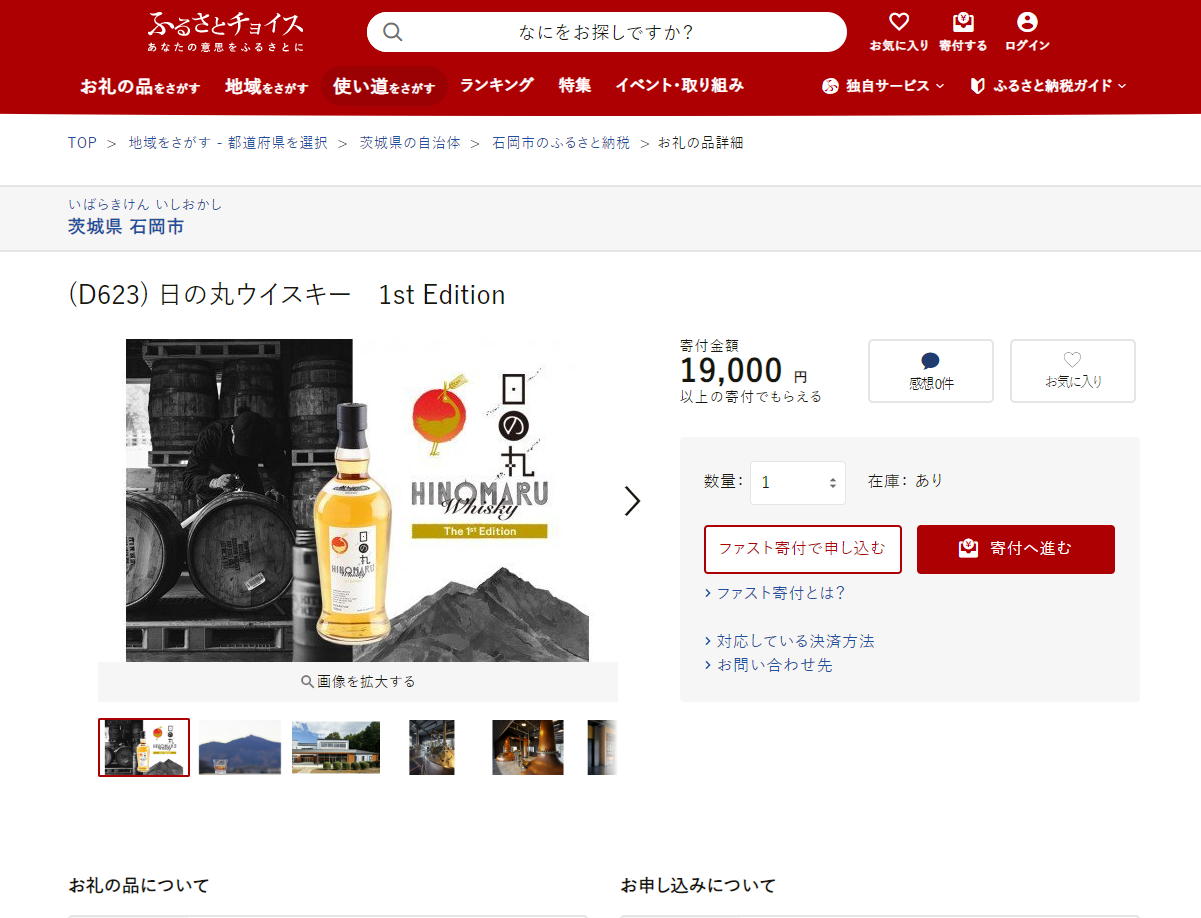Viewport: 1201px width, 918px height.
Task: Open 茨城県の自治体 breadcrumb
Action: tap(410, 143)
